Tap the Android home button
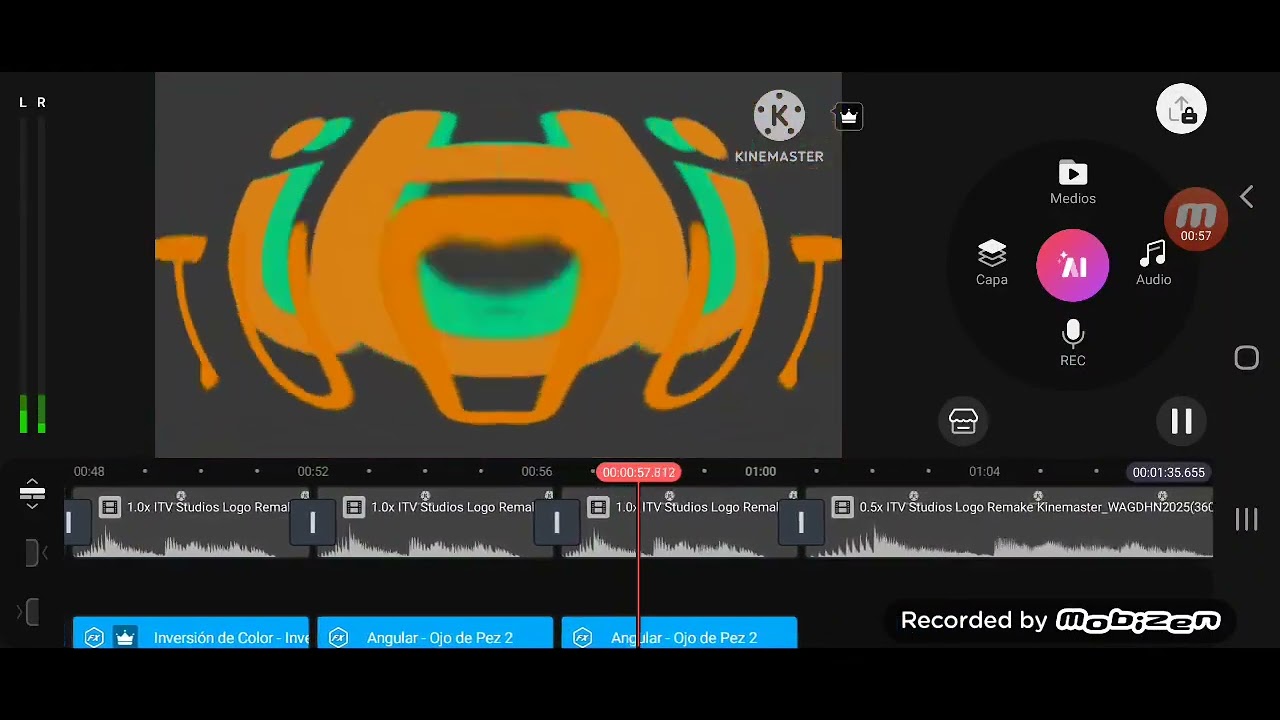Screen dimensions: 1280x720 [x=1246, y=358]
